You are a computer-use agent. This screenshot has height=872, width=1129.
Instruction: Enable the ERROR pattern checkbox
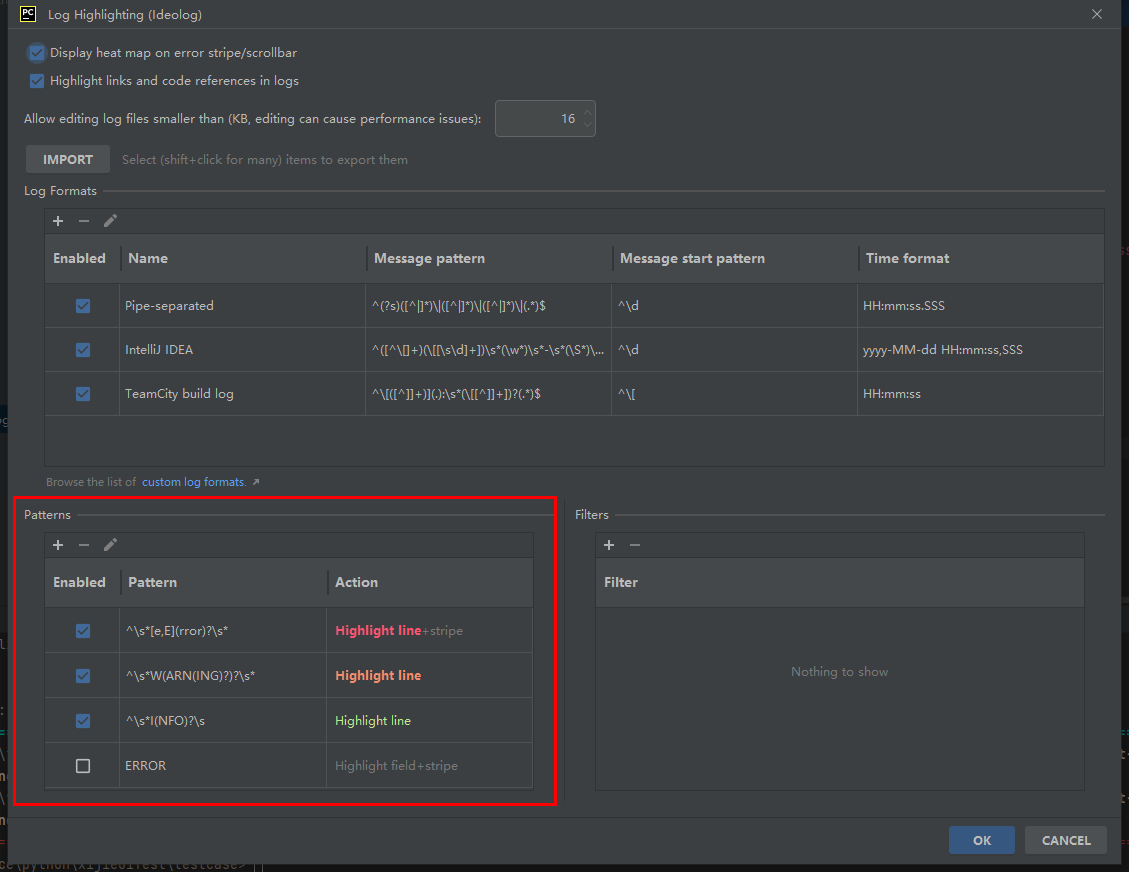(83, 766)
